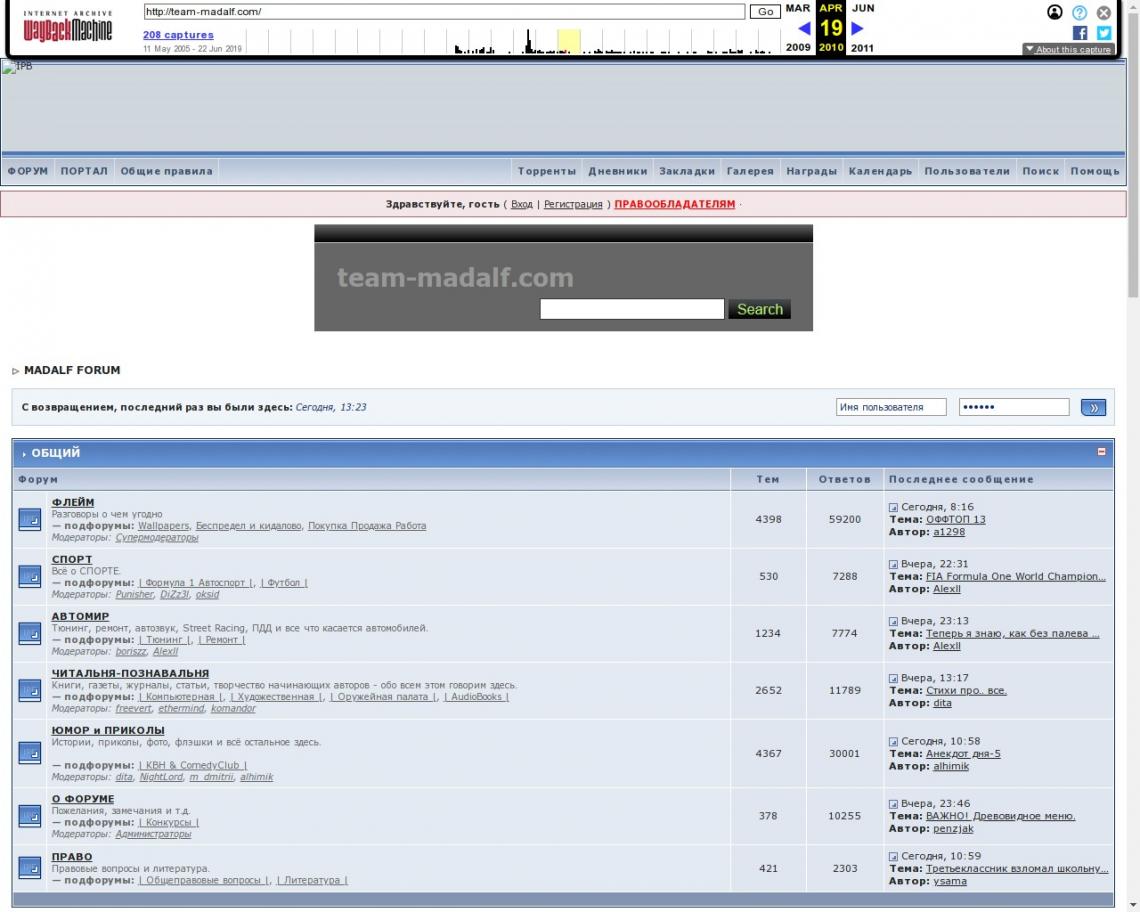Click the team-madalf.com search box

point(632,309)
